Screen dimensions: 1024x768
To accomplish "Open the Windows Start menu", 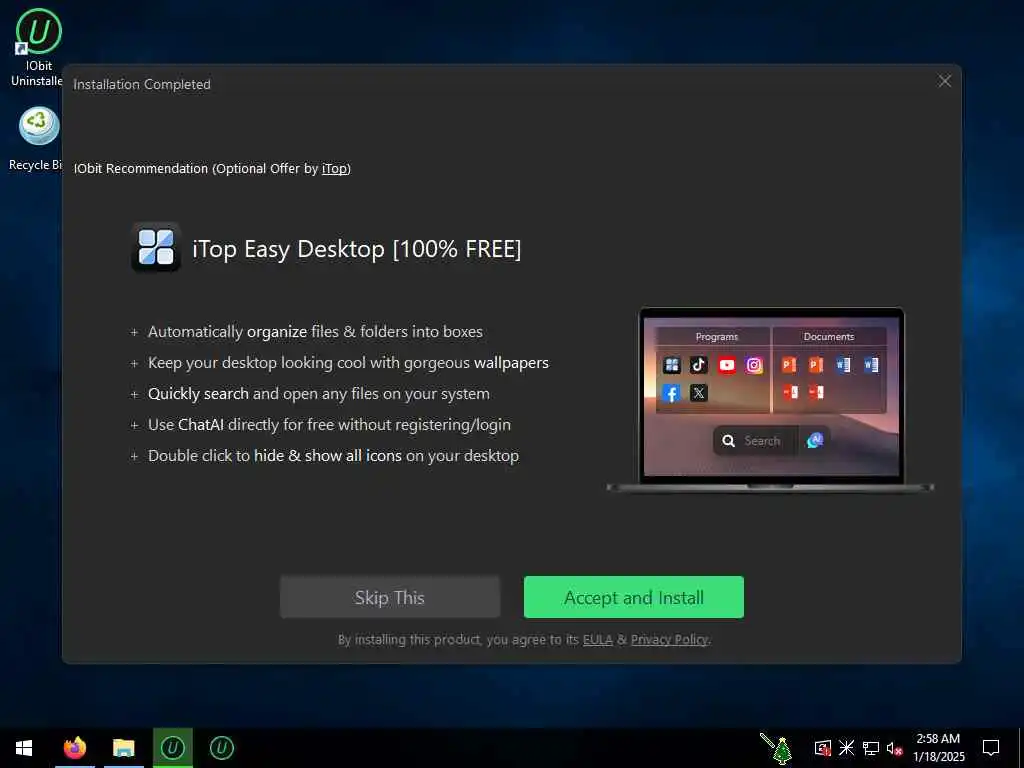I will click(x=24, y=748).
